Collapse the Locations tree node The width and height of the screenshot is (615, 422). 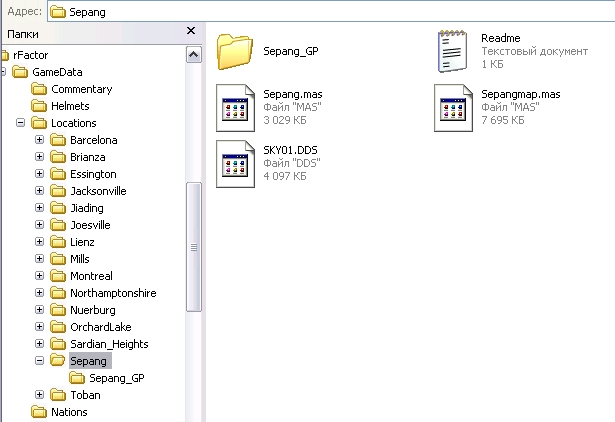click(x=20, y=123)
